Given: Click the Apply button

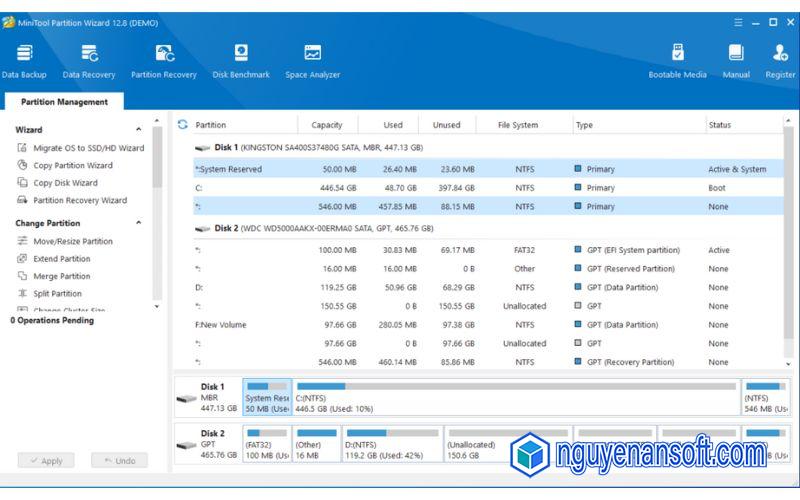Looking at the screenshot, I should click(x=46, y=460).
